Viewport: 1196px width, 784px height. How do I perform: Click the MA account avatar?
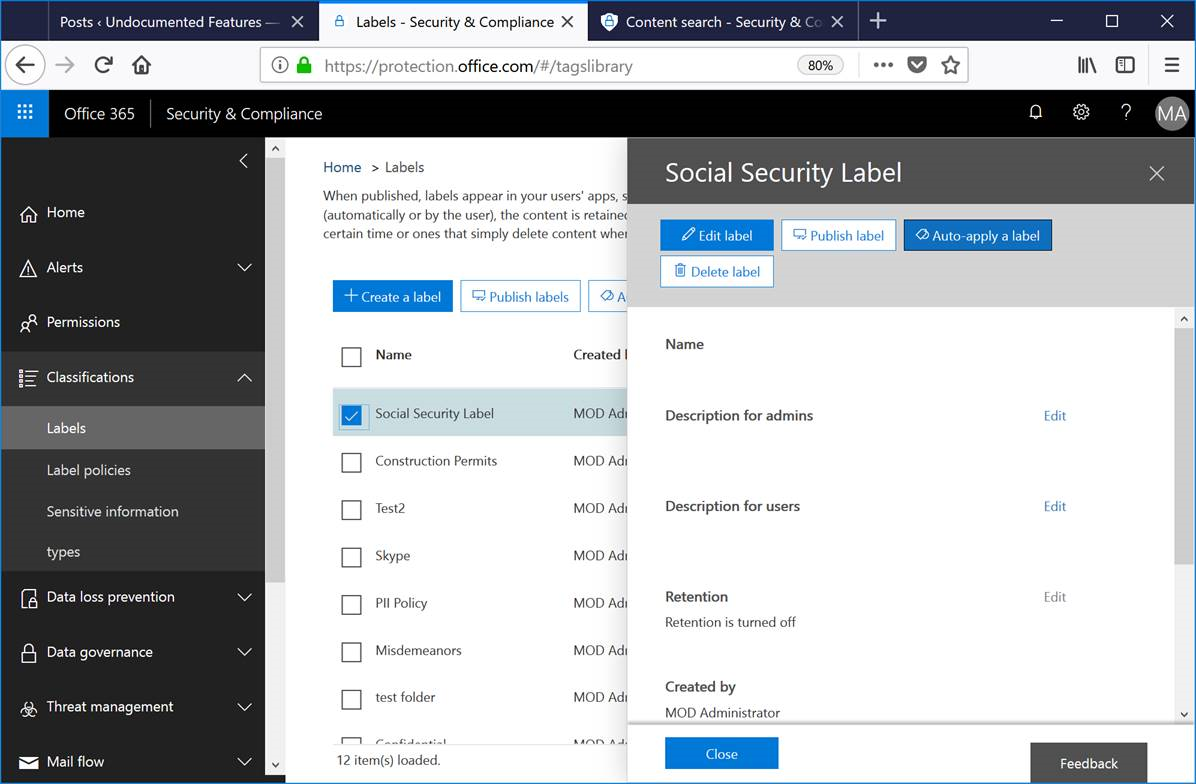(x=1171, y=113)
